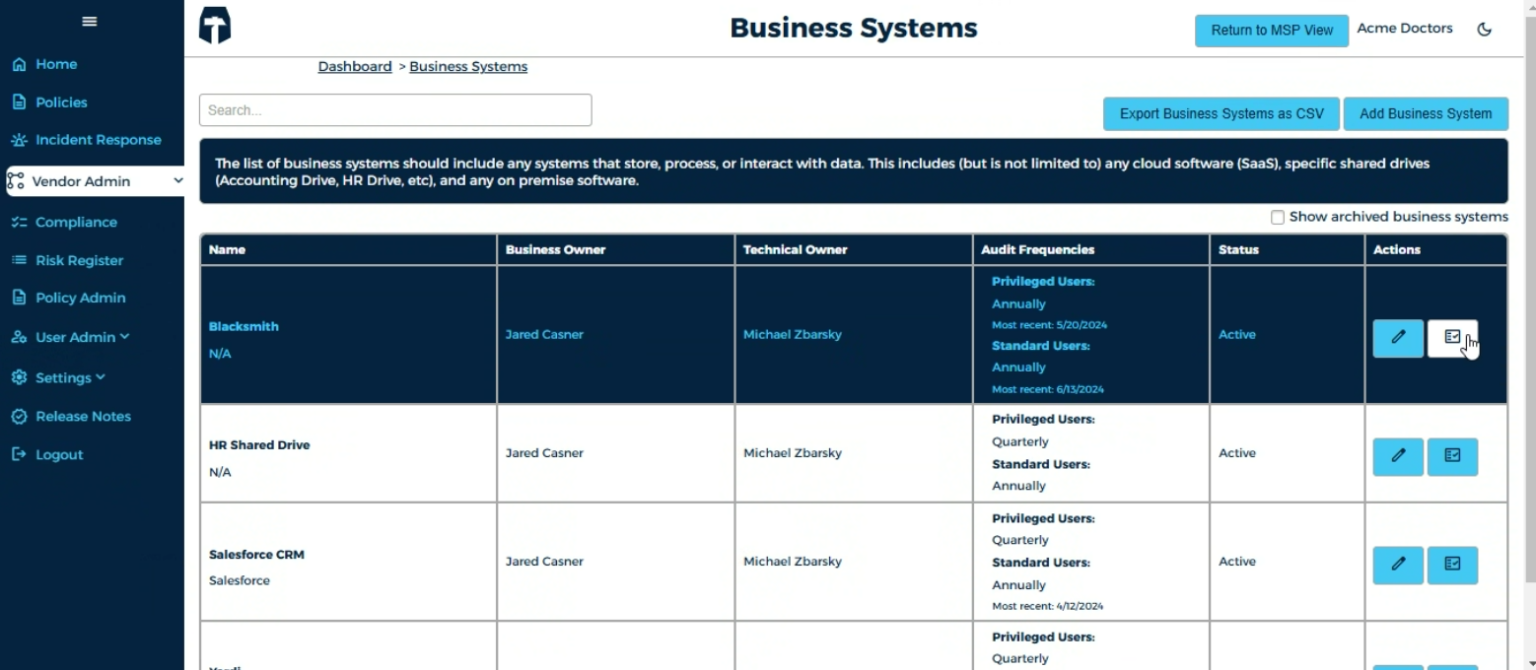1536x670 pixels.
Task: Click the Search input field
Action: click(x=395, y=110)
